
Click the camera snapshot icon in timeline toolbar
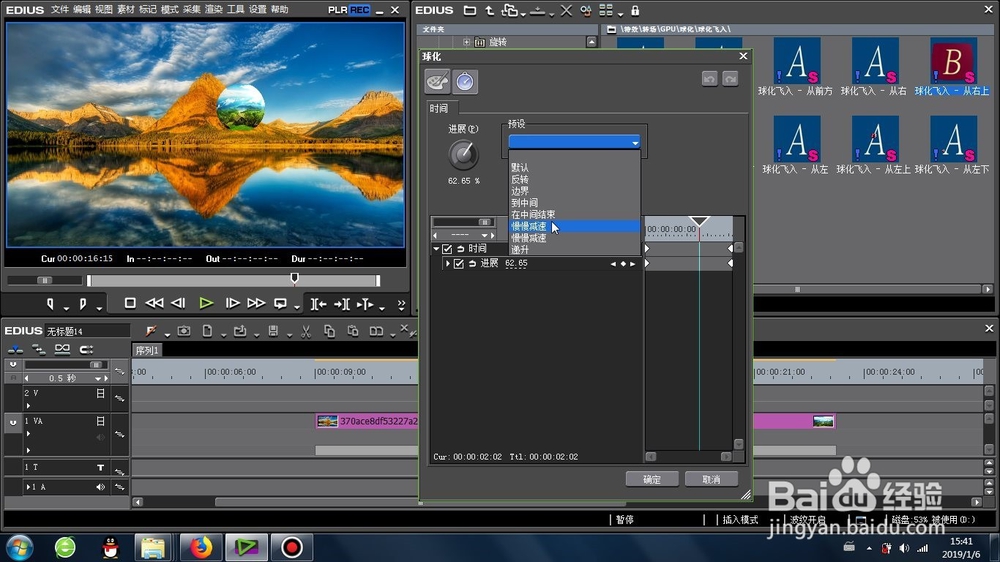(x=184, y=331)
